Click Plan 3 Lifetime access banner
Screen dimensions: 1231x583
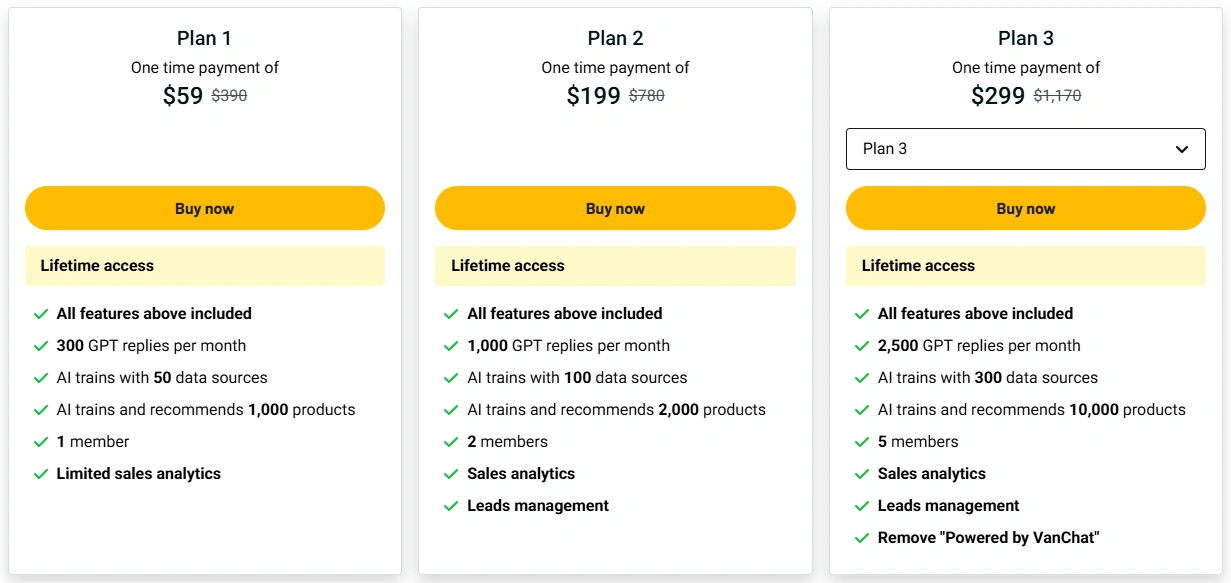coord(1026,266)
